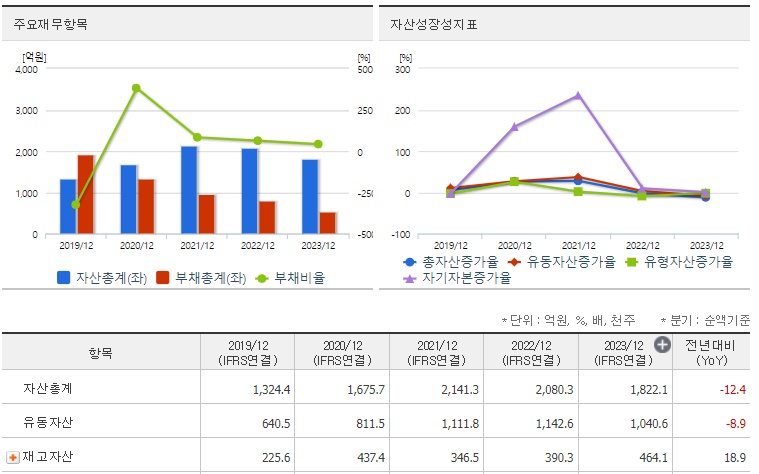Select the 주요재무항목 panel title
Viewport: 759px width, 474px height.
coord(50,24)
